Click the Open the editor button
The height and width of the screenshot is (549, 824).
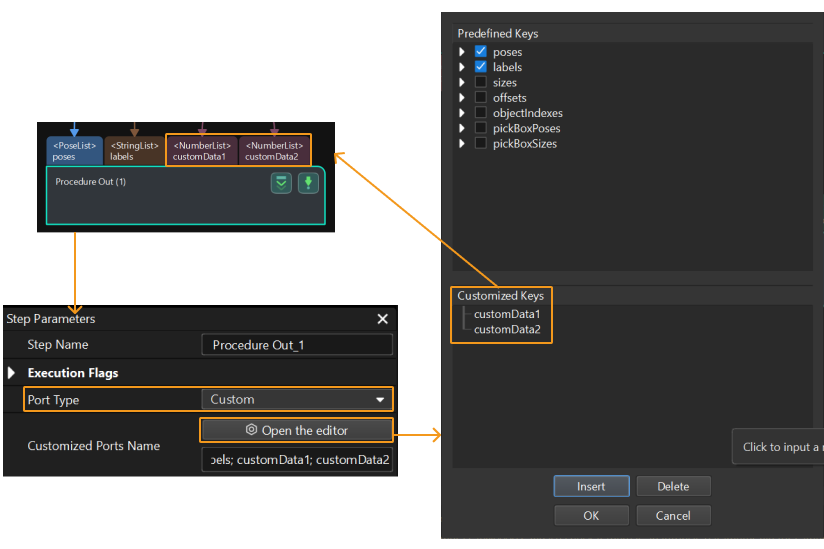pos(296,430)
